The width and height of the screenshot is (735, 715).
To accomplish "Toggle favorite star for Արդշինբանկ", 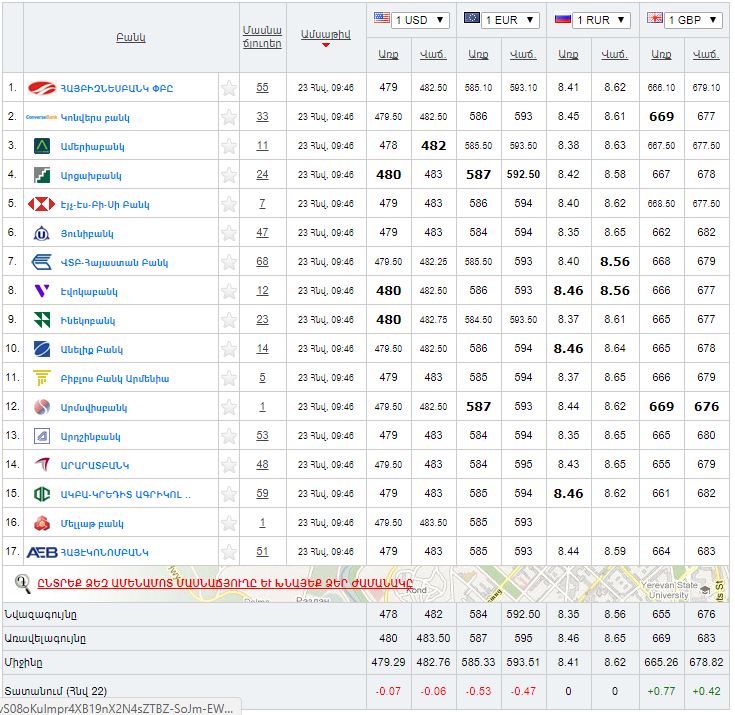I will pyautogui.click(x=229, y=436).
